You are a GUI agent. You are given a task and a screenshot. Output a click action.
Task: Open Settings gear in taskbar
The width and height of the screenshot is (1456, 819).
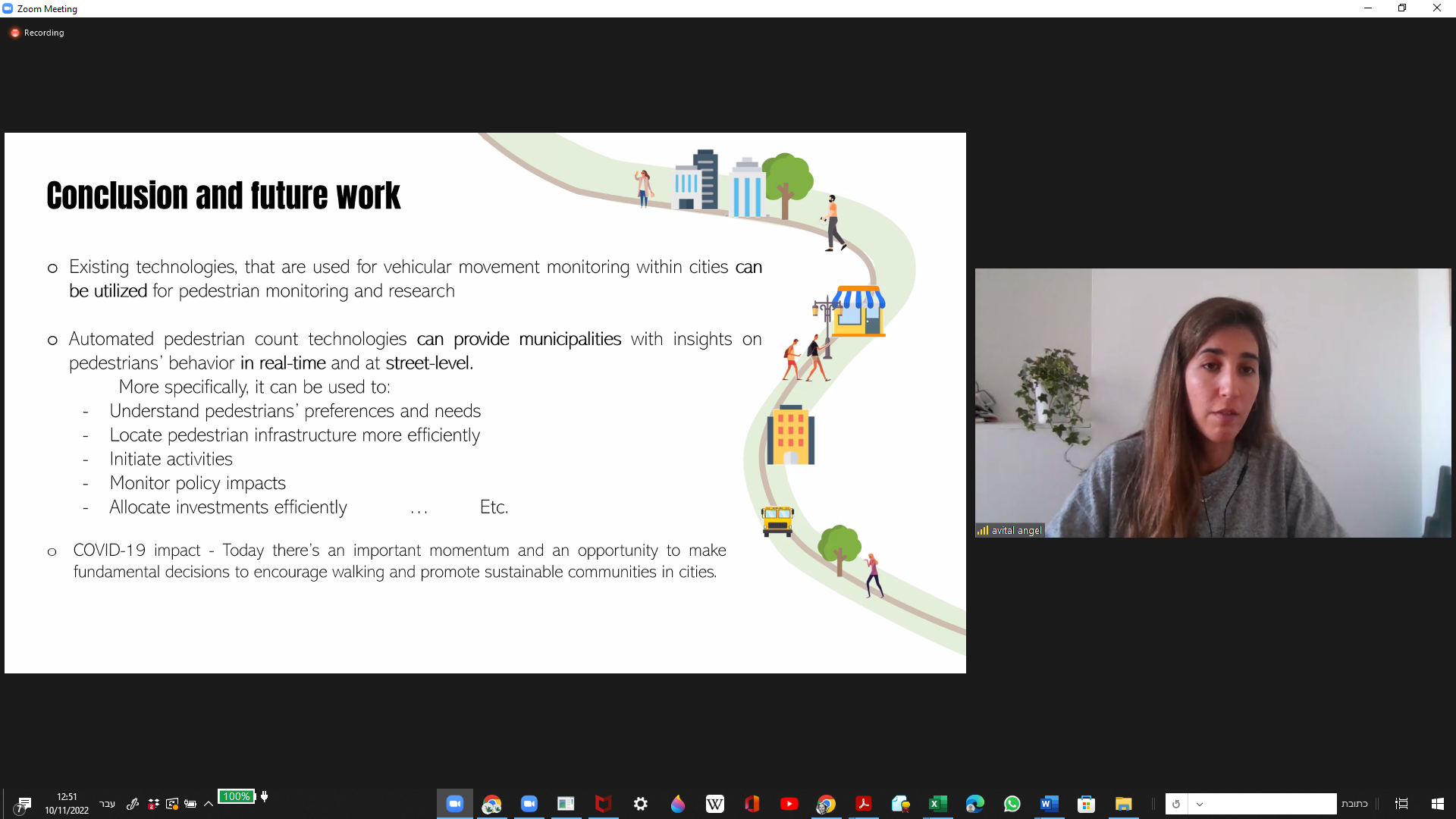(640, 804)
